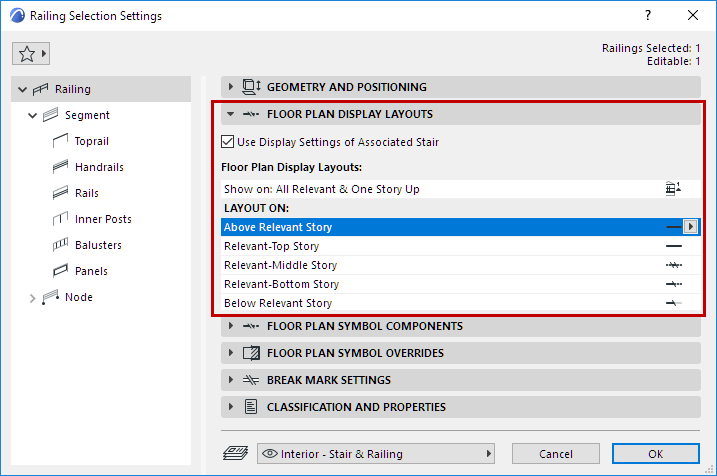Select the Toprail tree item icon
This screenshot has width=717, height=476.
click(57, 141)
